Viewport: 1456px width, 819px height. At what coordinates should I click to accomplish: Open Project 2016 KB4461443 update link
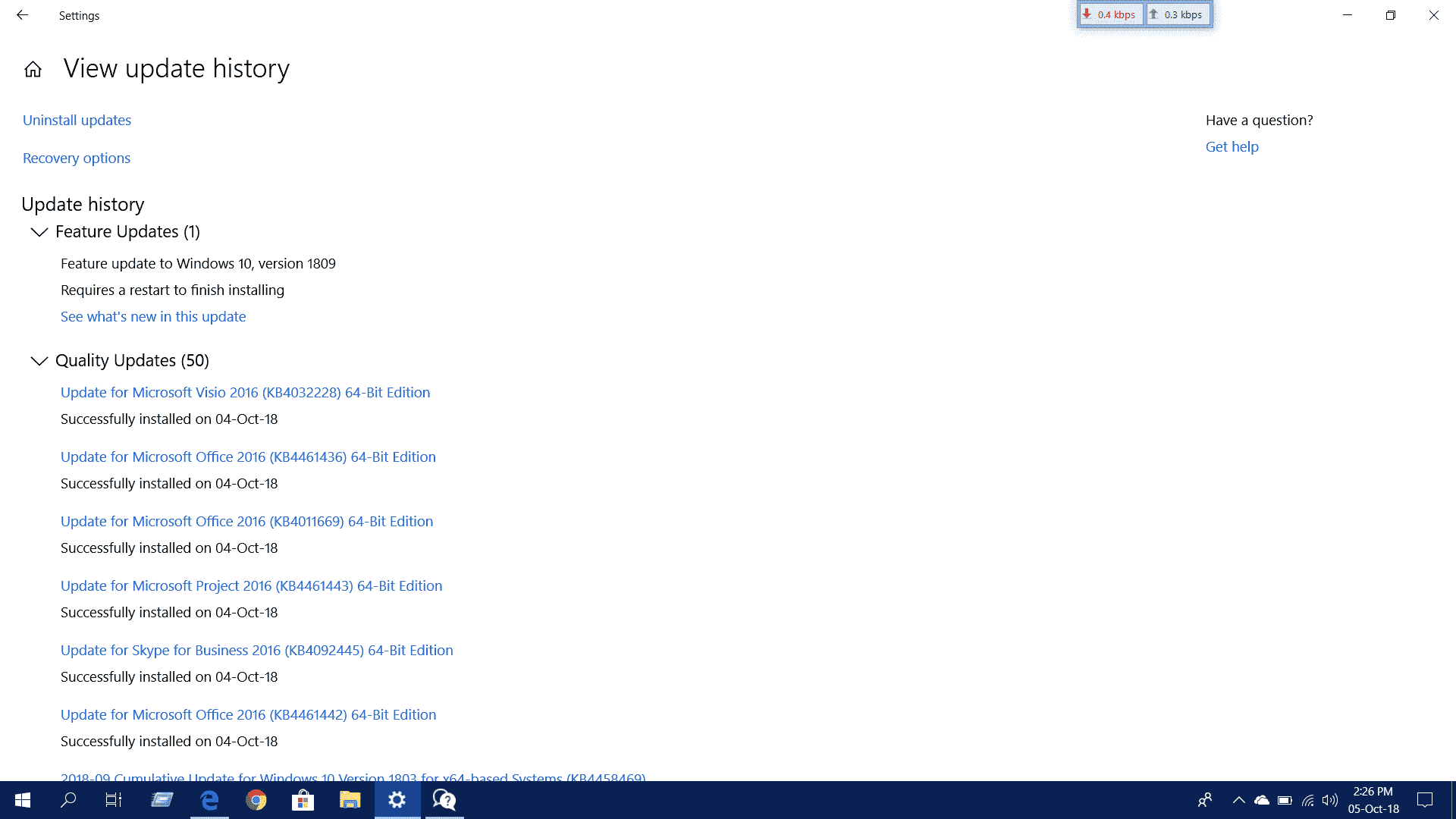coord(252,586)
